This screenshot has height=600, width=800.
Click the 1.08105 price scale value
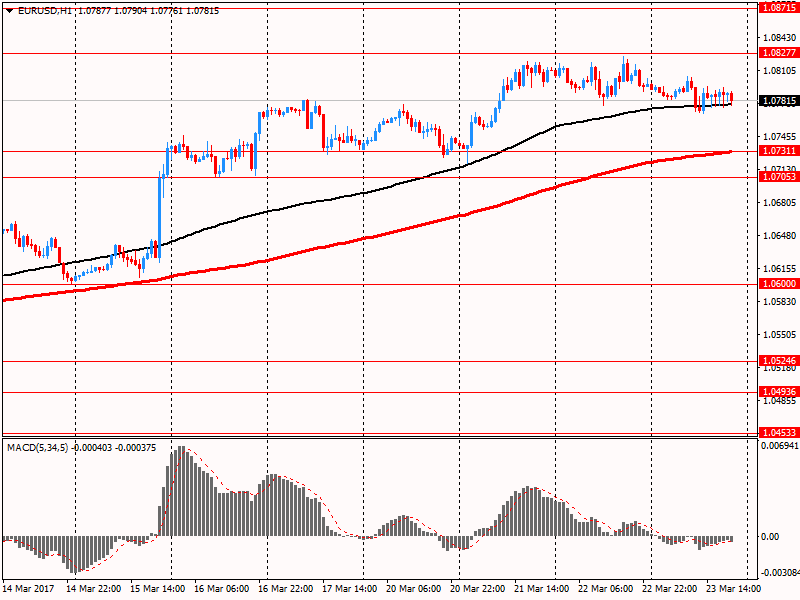(779, 70)
